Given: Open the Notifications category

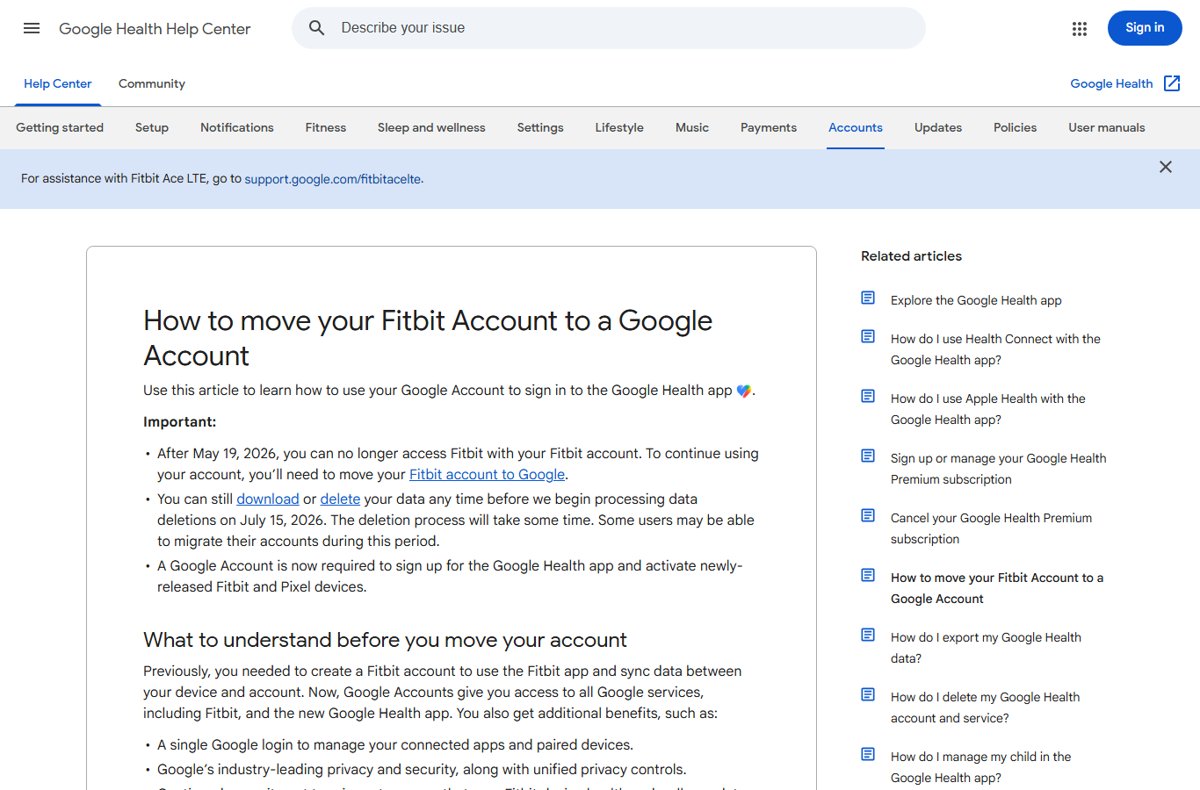Looking at the screenshot, I should pyautogui.click(x=237, y=128).
